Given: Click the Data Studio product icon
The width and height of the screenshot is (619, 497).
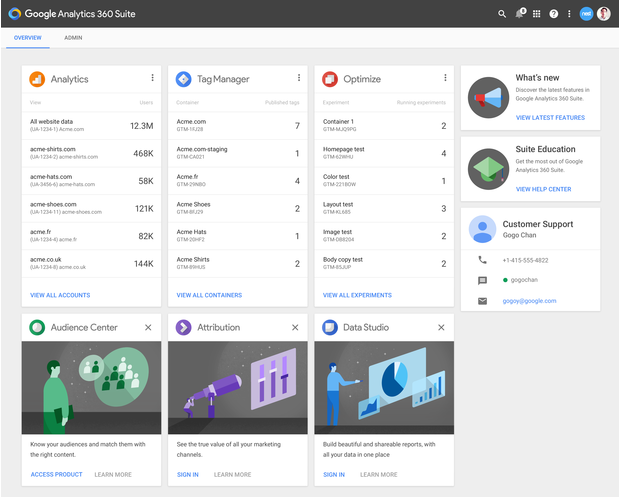Looking at the screenshot, I should pyautogui.click(x=330, y=327).
